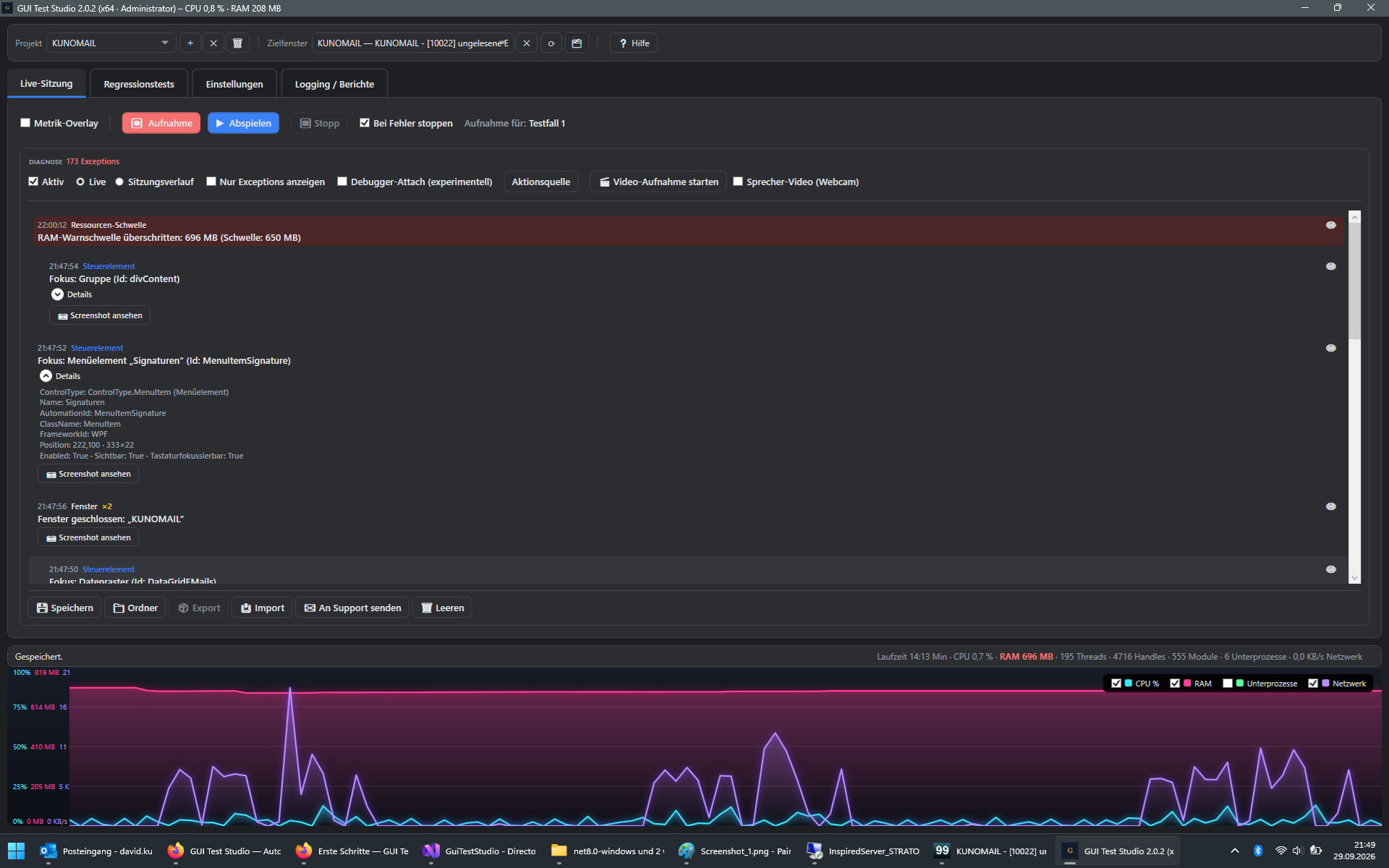
Task: View screenshot of the Fenster geschlossen entry
Action: pos(88,537)
